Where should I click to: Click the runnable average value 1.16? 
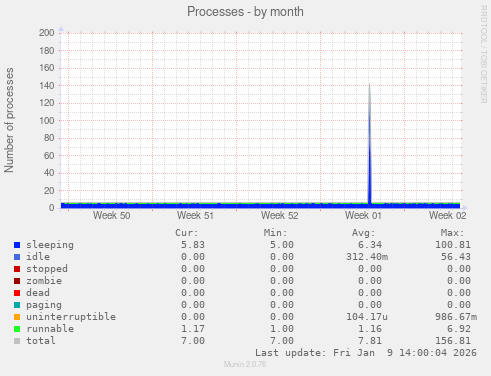click(x=370, y=329)
